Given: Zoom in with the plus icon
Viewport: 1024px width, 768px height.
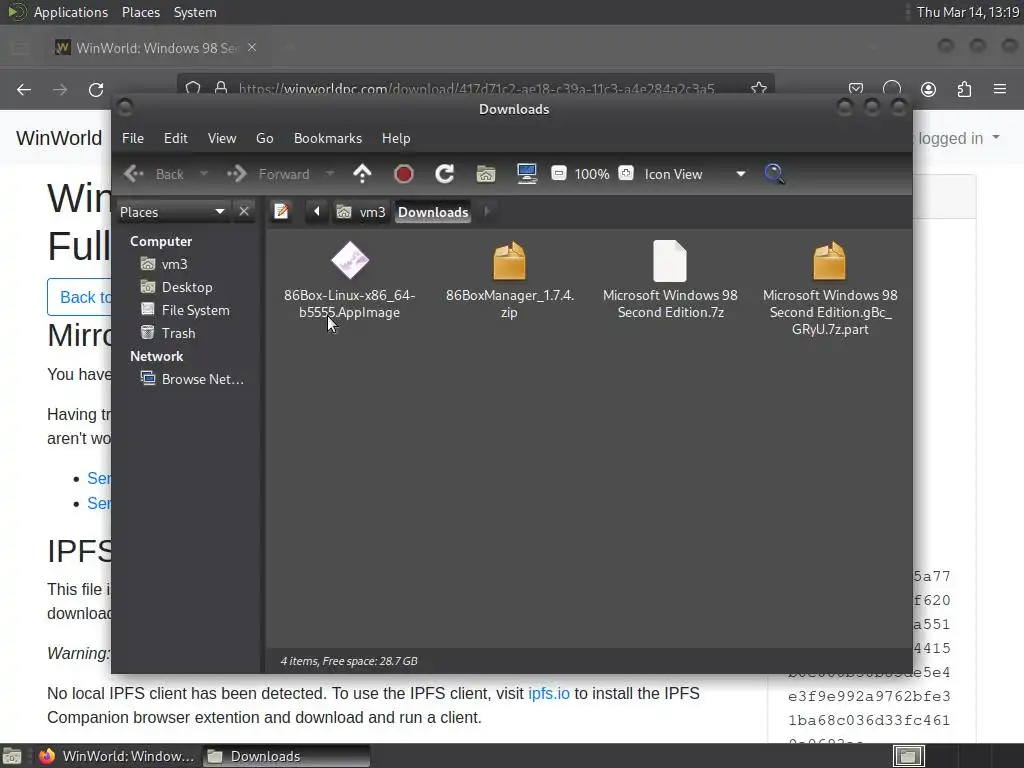Looking at the screenshot, I should point(626,173).
